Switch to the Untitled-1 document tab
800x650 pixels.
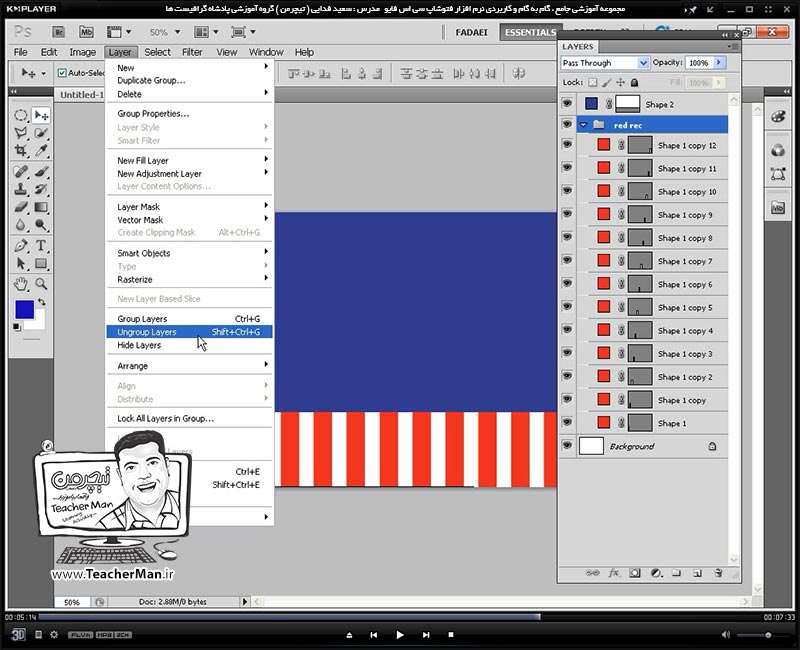(82, 94)
